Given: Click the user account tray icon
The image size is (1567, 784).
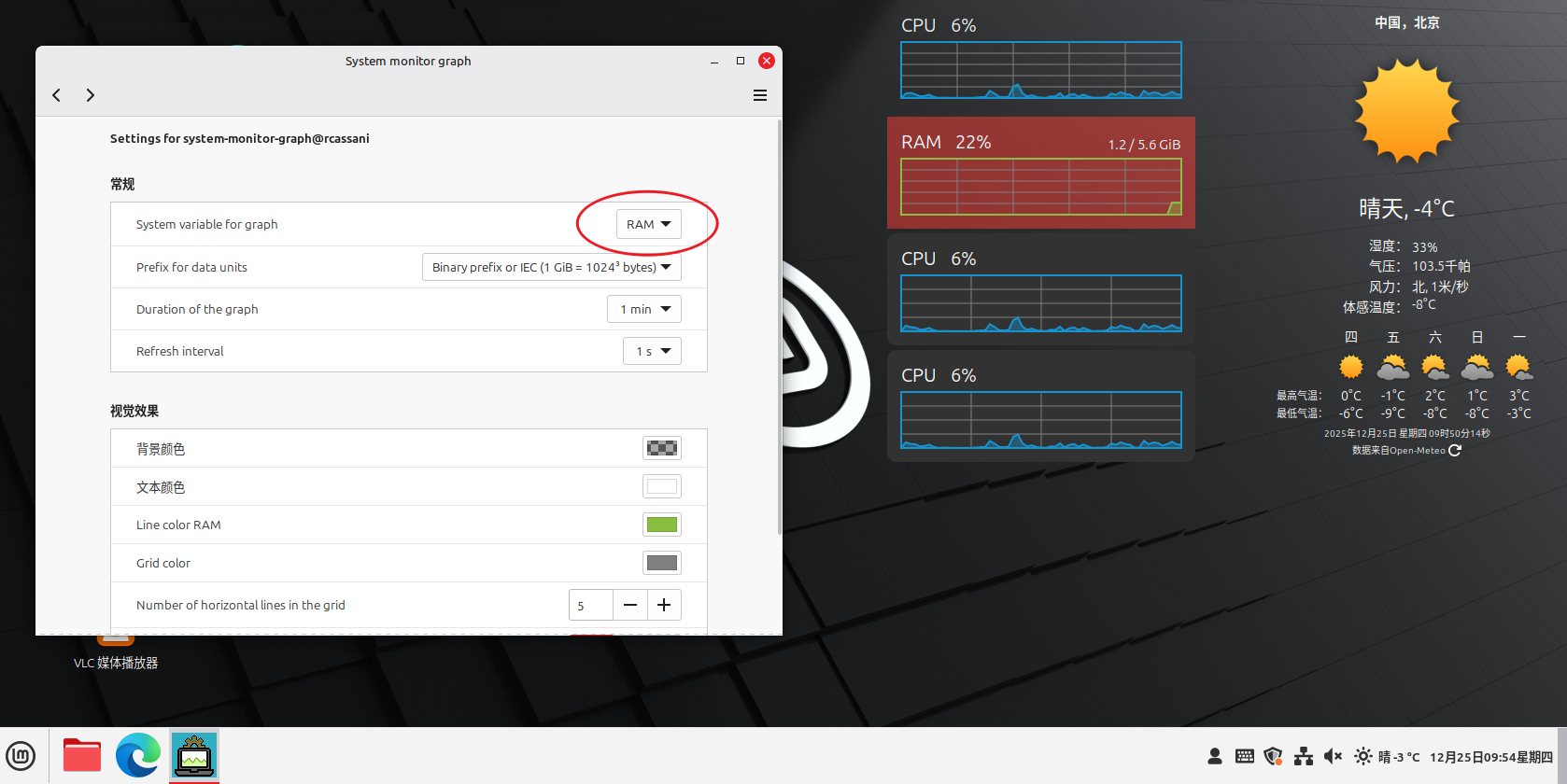Looking at the screenshot, I should [1215, 757].
